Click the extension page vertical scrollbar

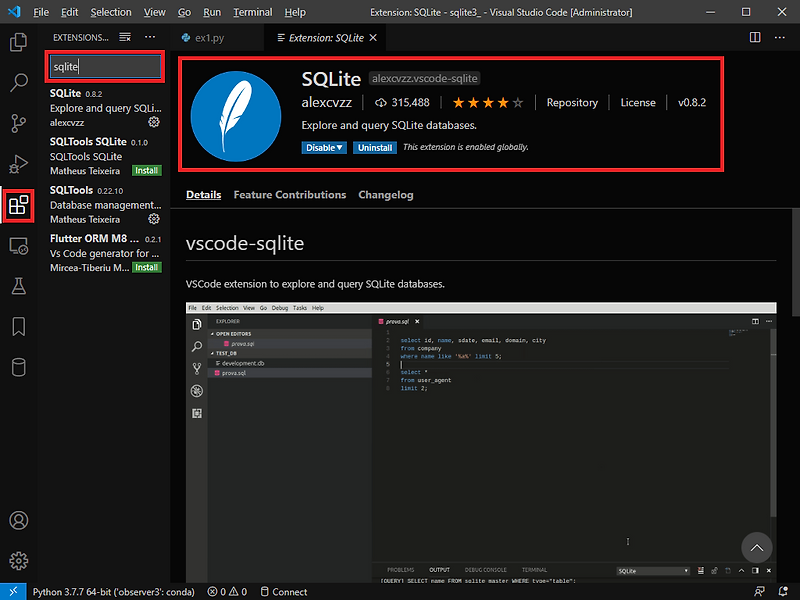pos(795,263)
